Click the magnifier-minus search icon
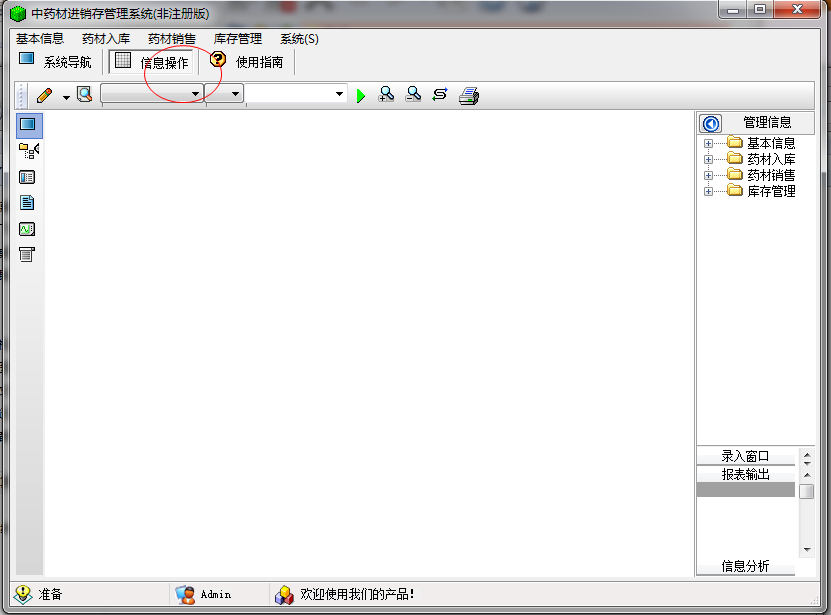 click(413, 94)
